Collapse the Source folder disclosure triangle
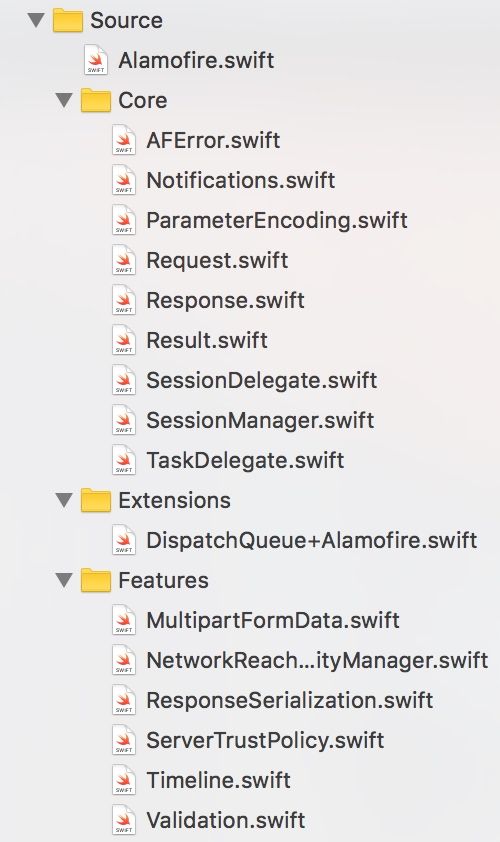Image resolution: width=500 pixels, height=842 pixels. (x=36, y=20)
